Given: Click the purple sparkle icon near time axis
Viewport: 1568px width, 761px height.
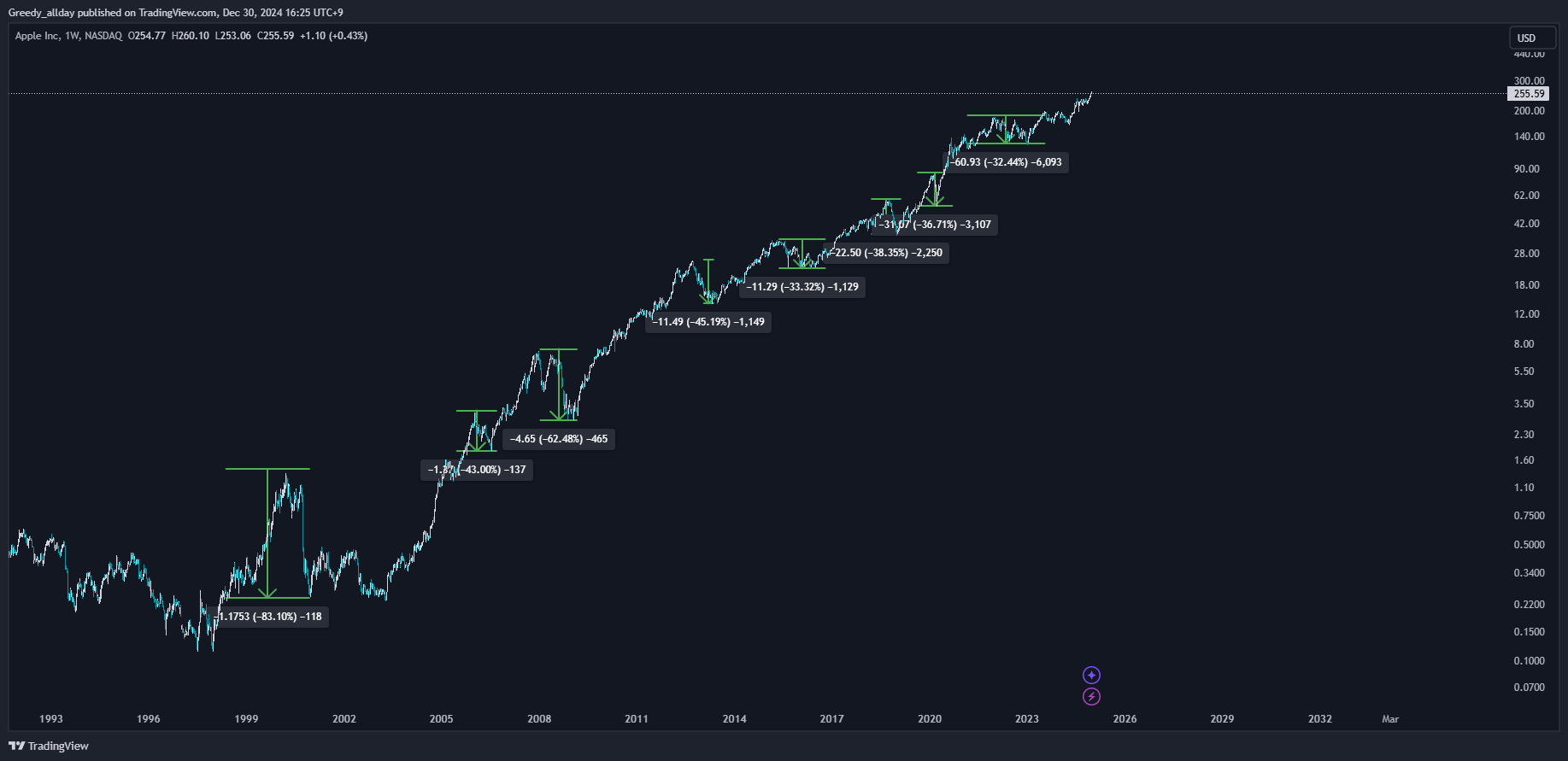Looking at the screenshot, I should [x=1091, y=676].
